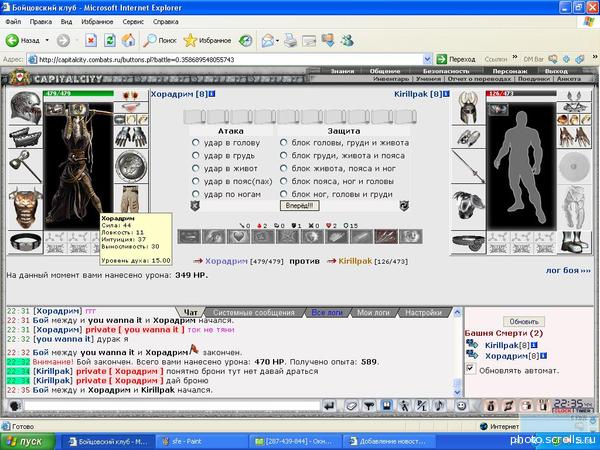Click the heart combat technique icon
Image resolution: width=600 pixels, height=450 pixels.
click(238, 236)
